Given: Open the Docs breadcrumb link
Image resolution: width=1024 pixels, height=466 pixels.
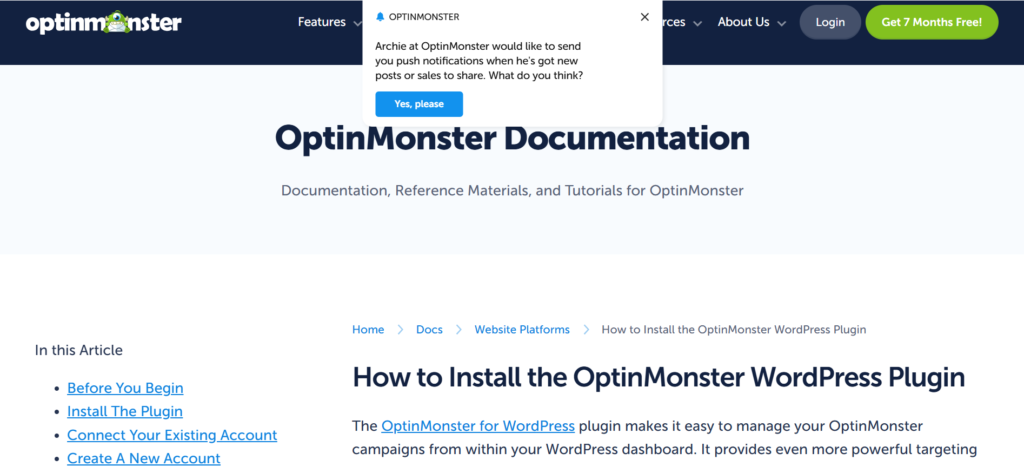Looking at the screenshot, I should [429, 330].
